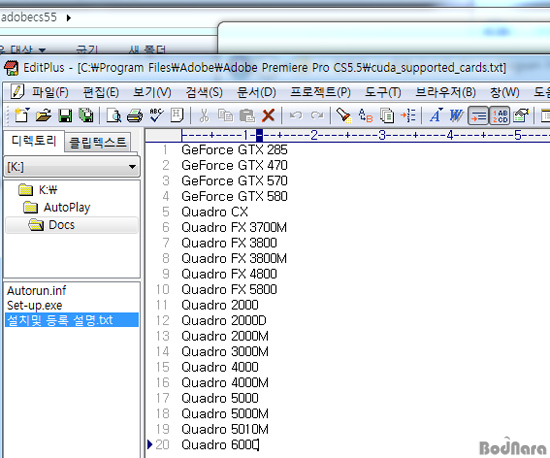Click the line 'GeForce GTX 580'
This screenshot has height=458, width=550.
coord(234,196)
